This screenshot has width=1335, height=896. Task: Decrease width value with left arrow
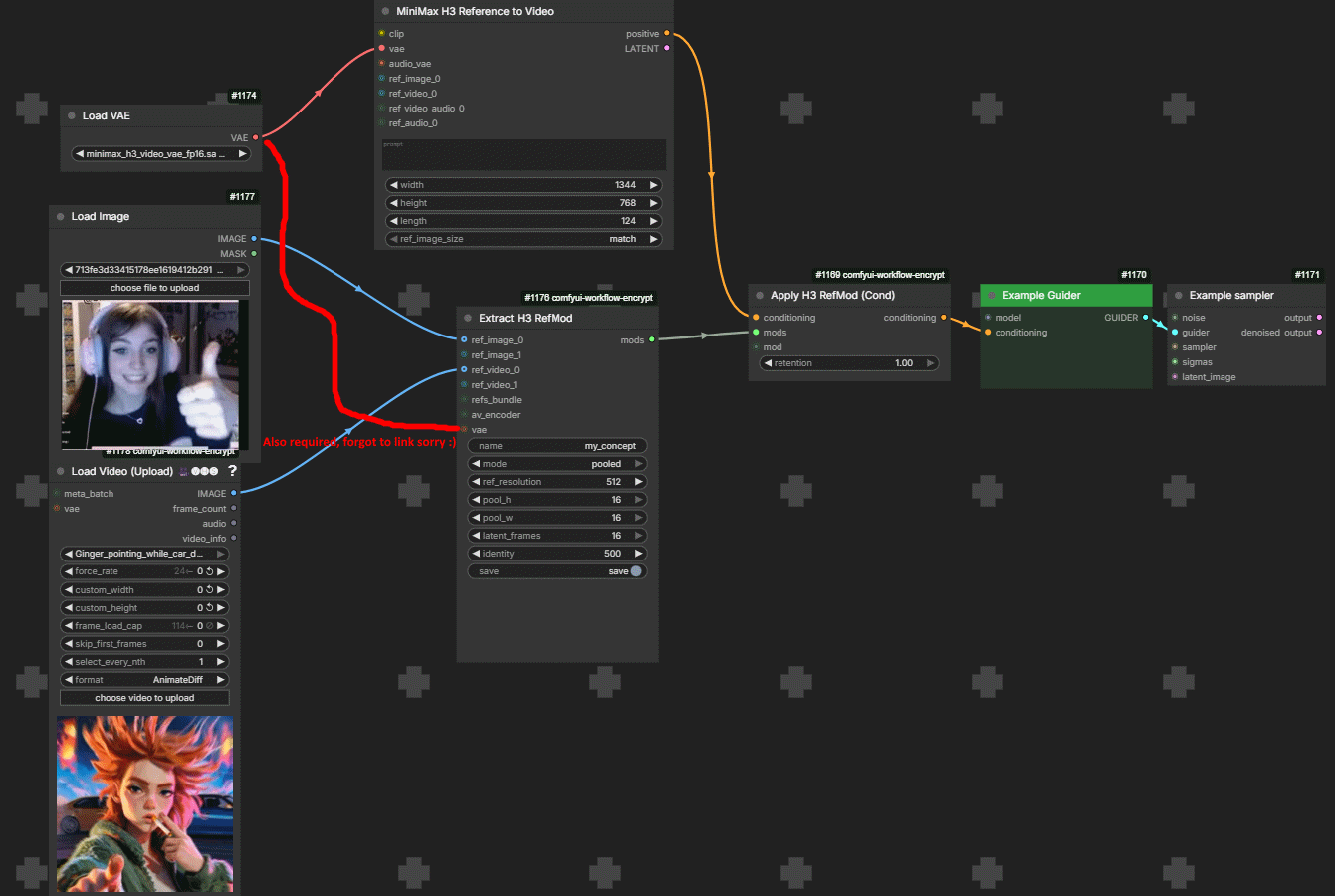tap(394, 185)
